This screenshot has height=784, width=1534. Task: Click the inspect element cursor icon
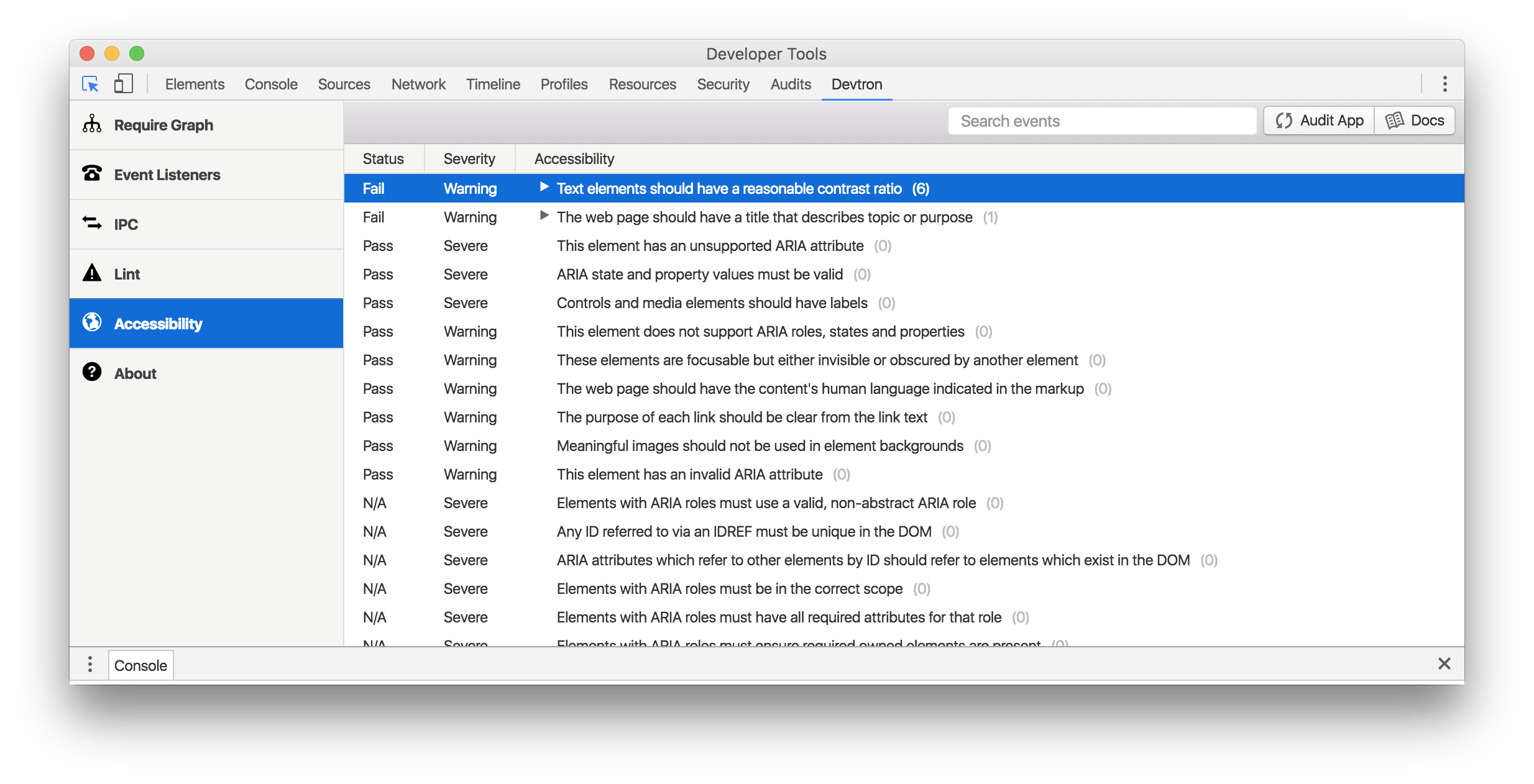tap(91, 84)
